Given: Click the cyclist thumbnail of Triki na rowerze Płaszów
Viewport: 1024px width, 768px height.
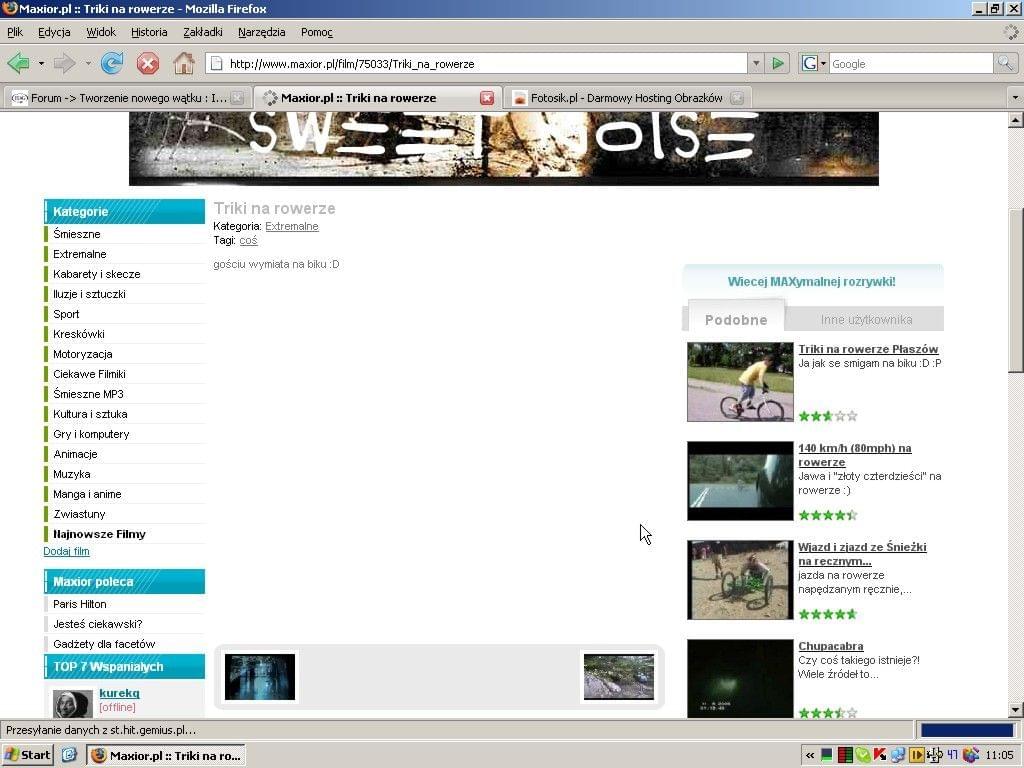Looking at the screenshot, I should (x=740, y=382).
